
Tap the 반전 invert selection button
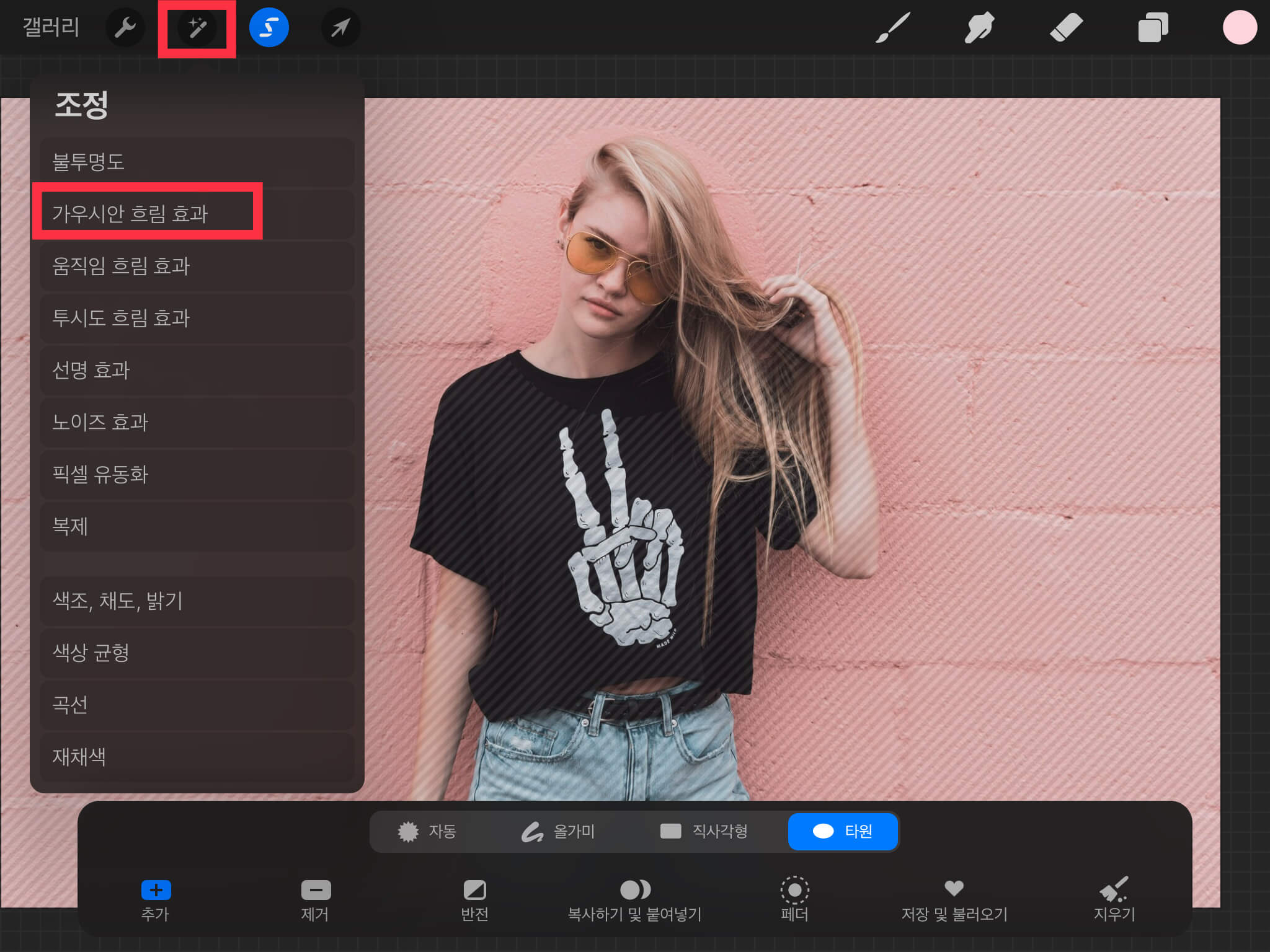[x=474, y=899]
